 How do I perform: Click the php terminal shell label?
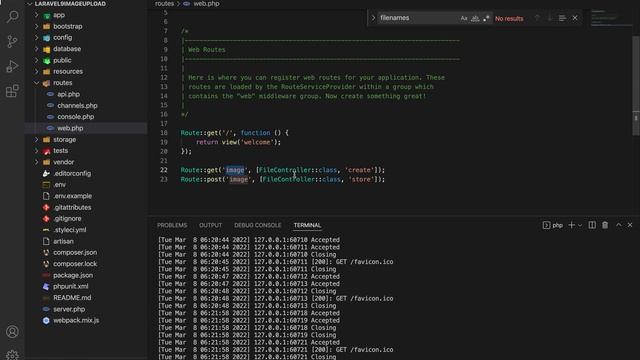click(x=553, y=225)
